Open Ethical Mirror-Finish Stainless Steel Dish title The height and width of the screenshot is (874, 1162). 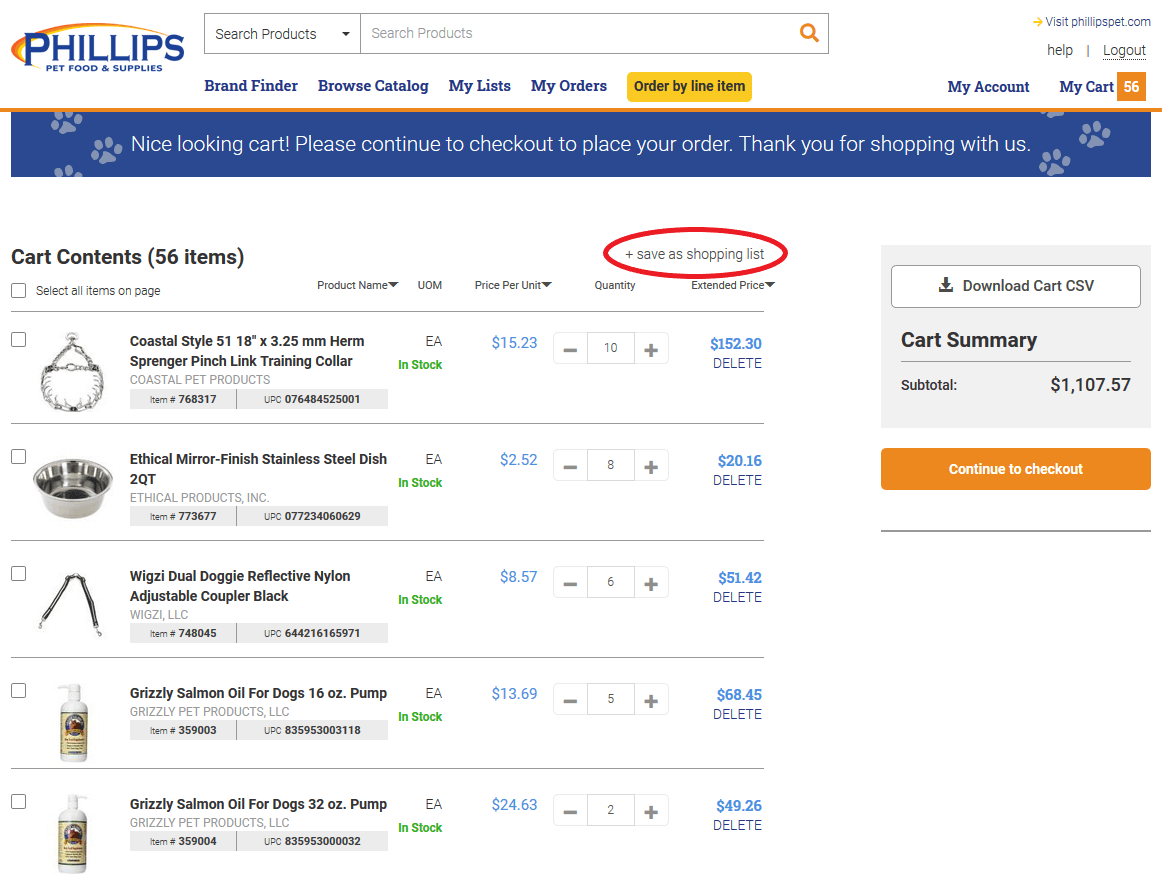tap(258, 469)
